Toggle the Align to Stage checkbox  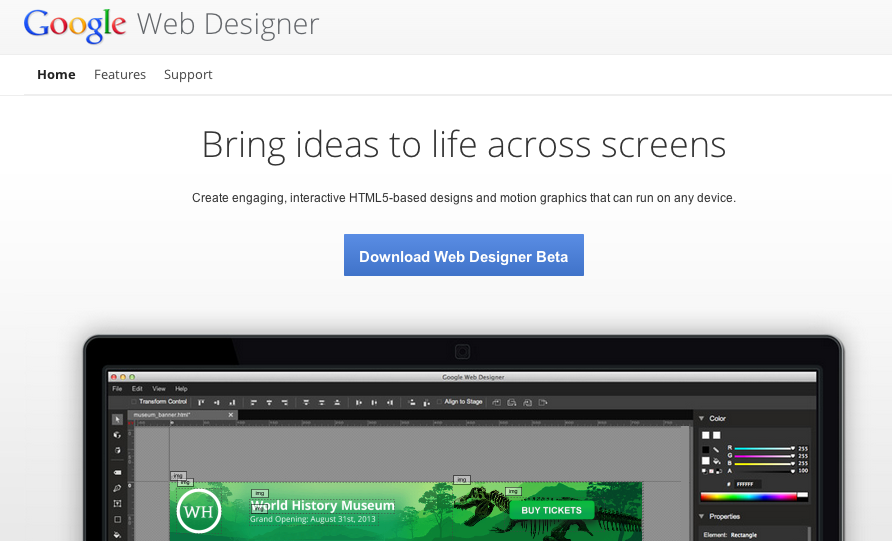(x=440, y=402)
